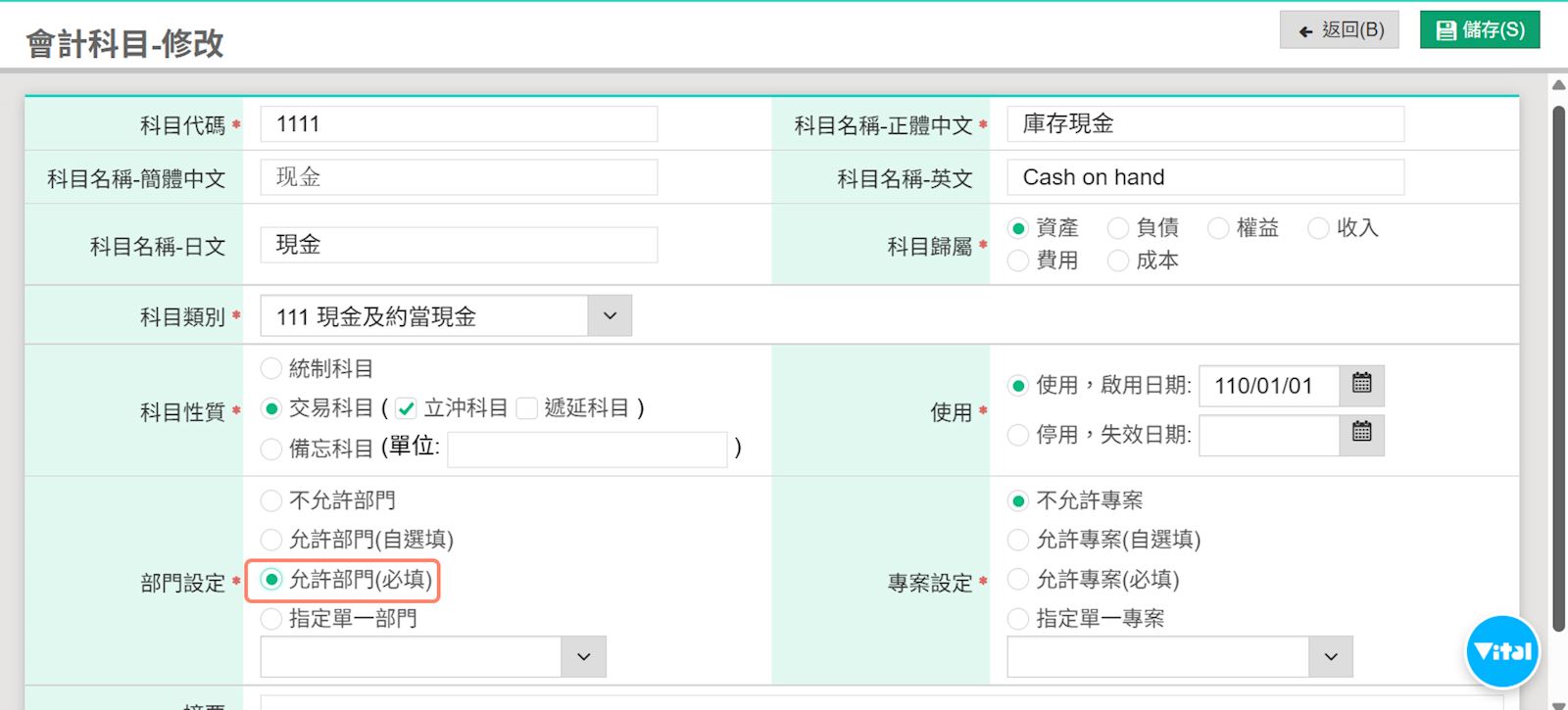The image size is (1568, 710).
Task: Expand the 科目類別 dropdown
Action: pyautogui.click(x=610, y=316)
